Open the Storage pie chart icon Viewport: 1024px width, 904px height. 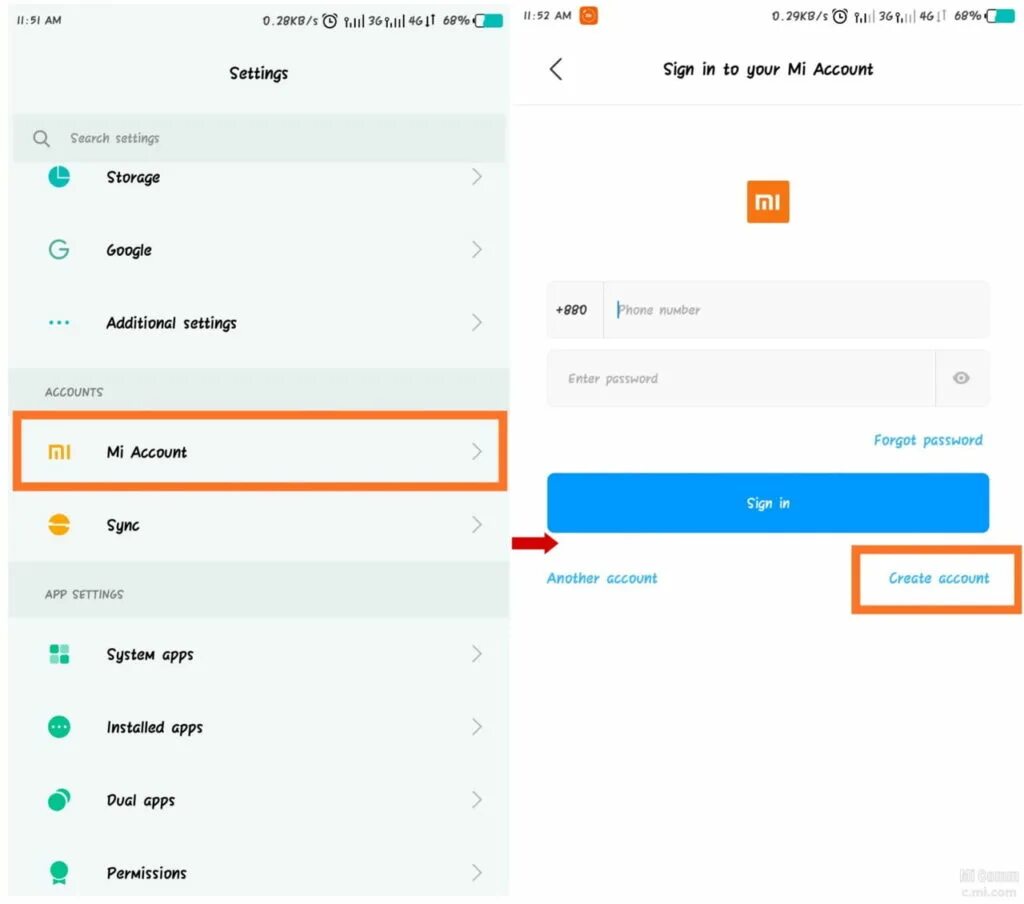59,176
